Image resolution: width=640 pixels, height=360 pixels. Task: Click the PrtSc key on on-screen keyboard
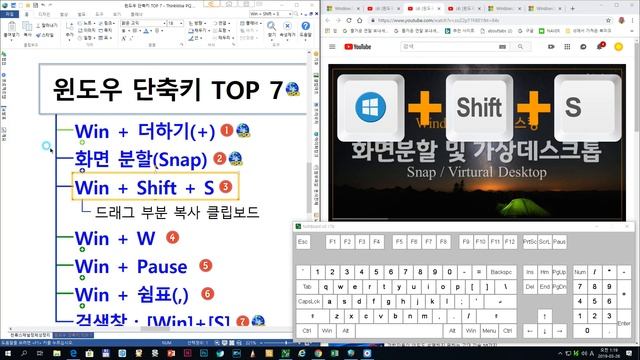click(x=530, y=242)
